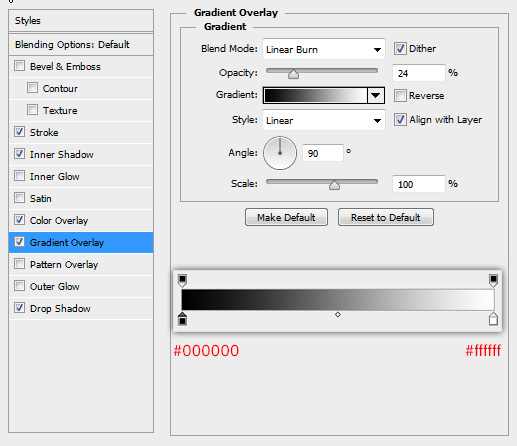Image resolution: width=517 pixels, height=446 pixels.
Task: Select the right opacity stop
Action: coord(493,280)
